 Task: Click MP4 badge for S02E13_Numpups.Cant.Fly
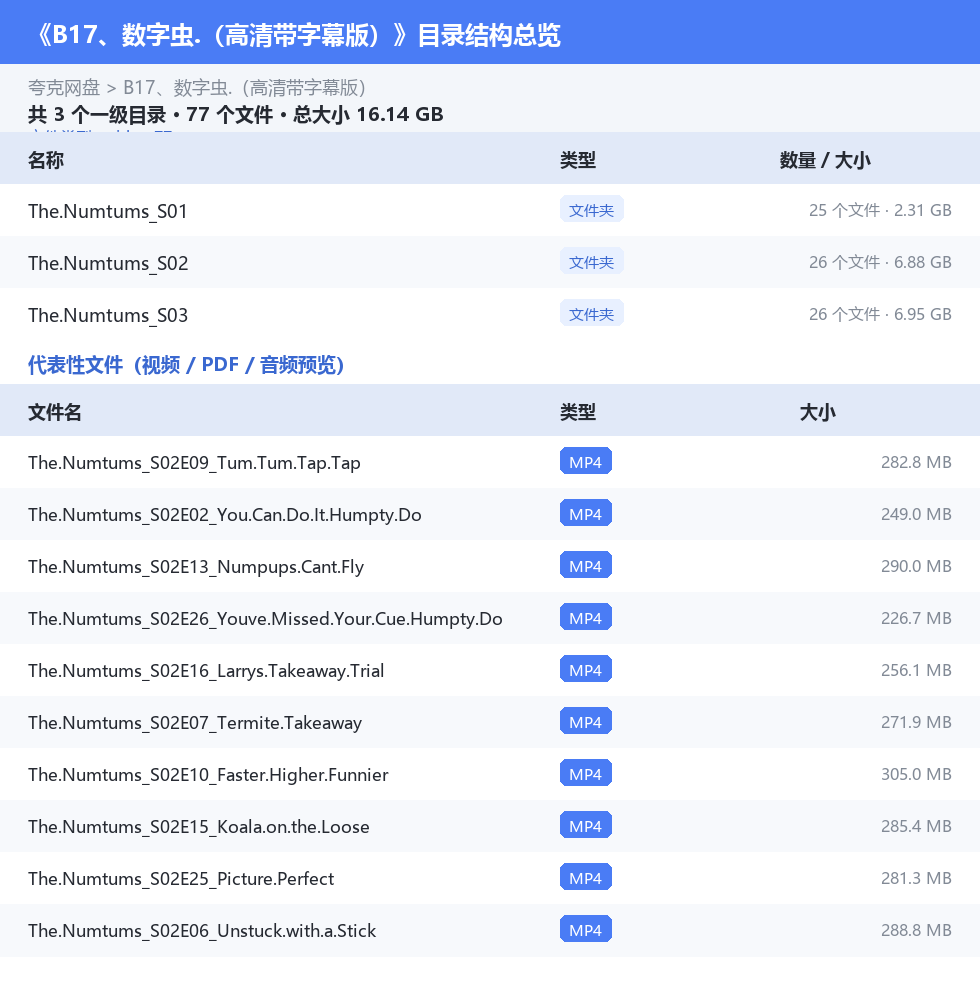585,566
